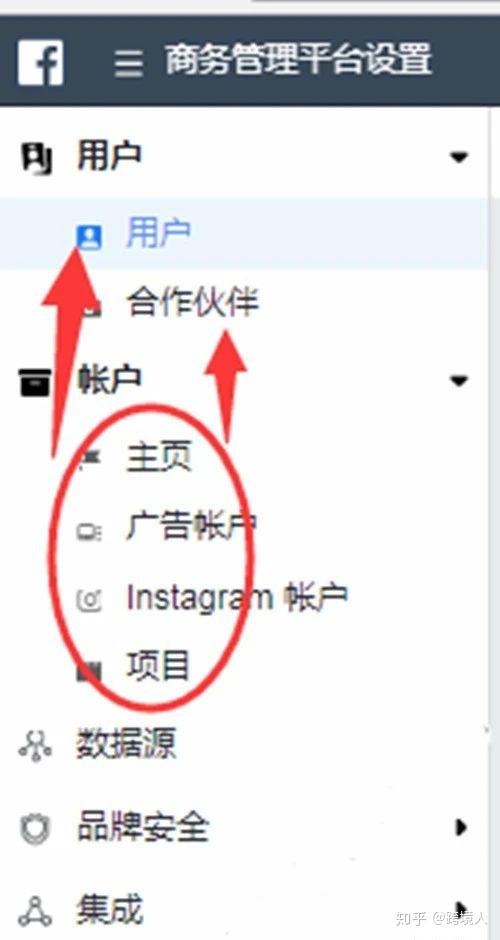Click the 帐户 archive box icon
500x940 pixels.
35,382
